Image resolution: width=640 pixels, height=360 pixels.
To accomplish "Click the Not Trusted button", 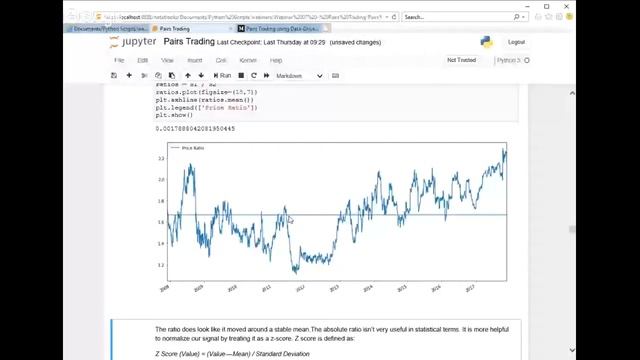I will (462, 60).
